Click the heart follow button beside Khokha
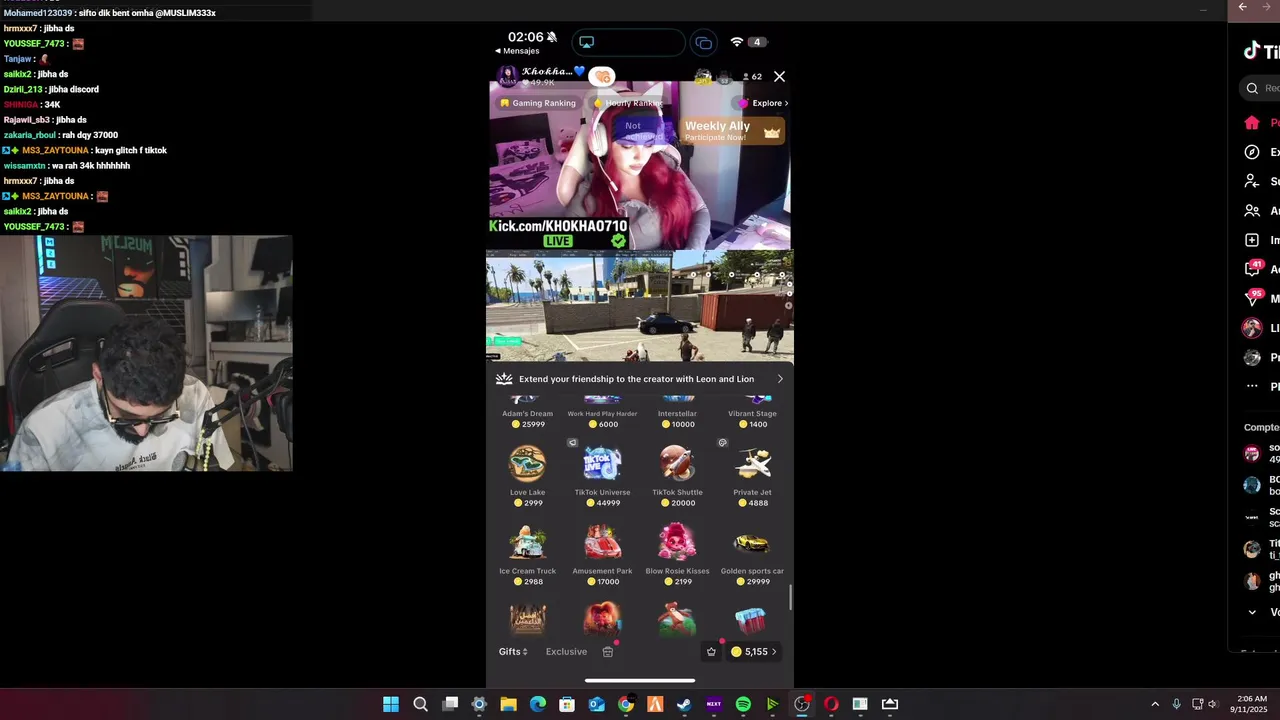This screenshot has height=720, width=1280. [x=602, y=76]
